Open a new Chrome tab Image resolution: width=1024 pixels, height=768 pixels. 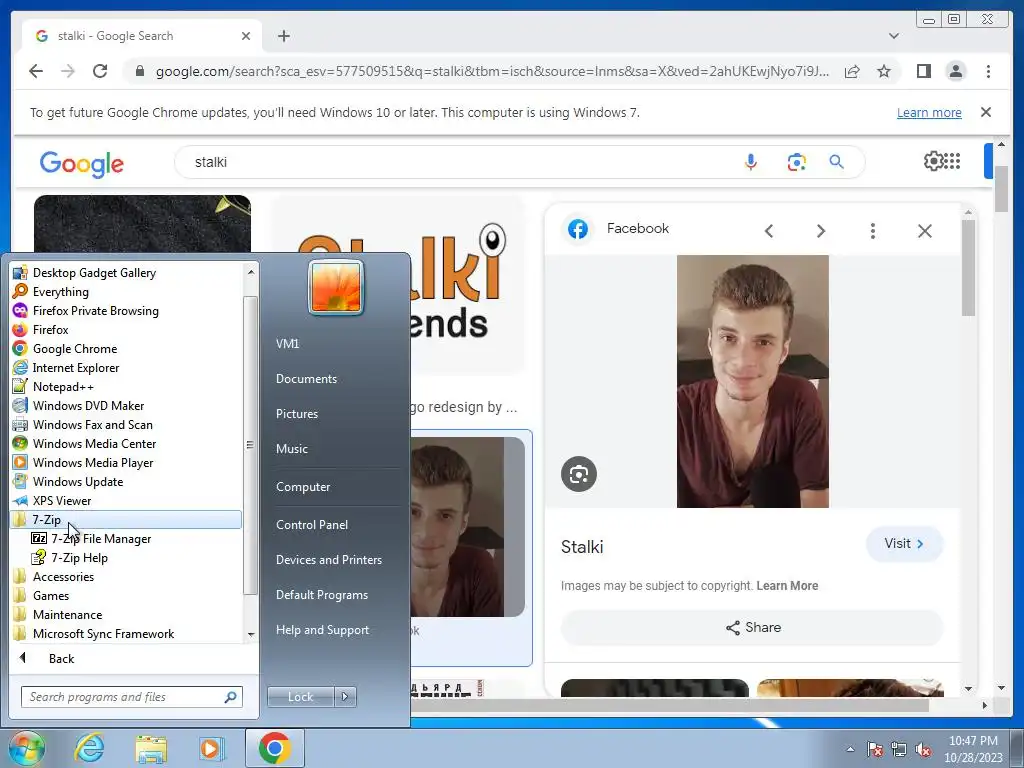pos(283,36)
